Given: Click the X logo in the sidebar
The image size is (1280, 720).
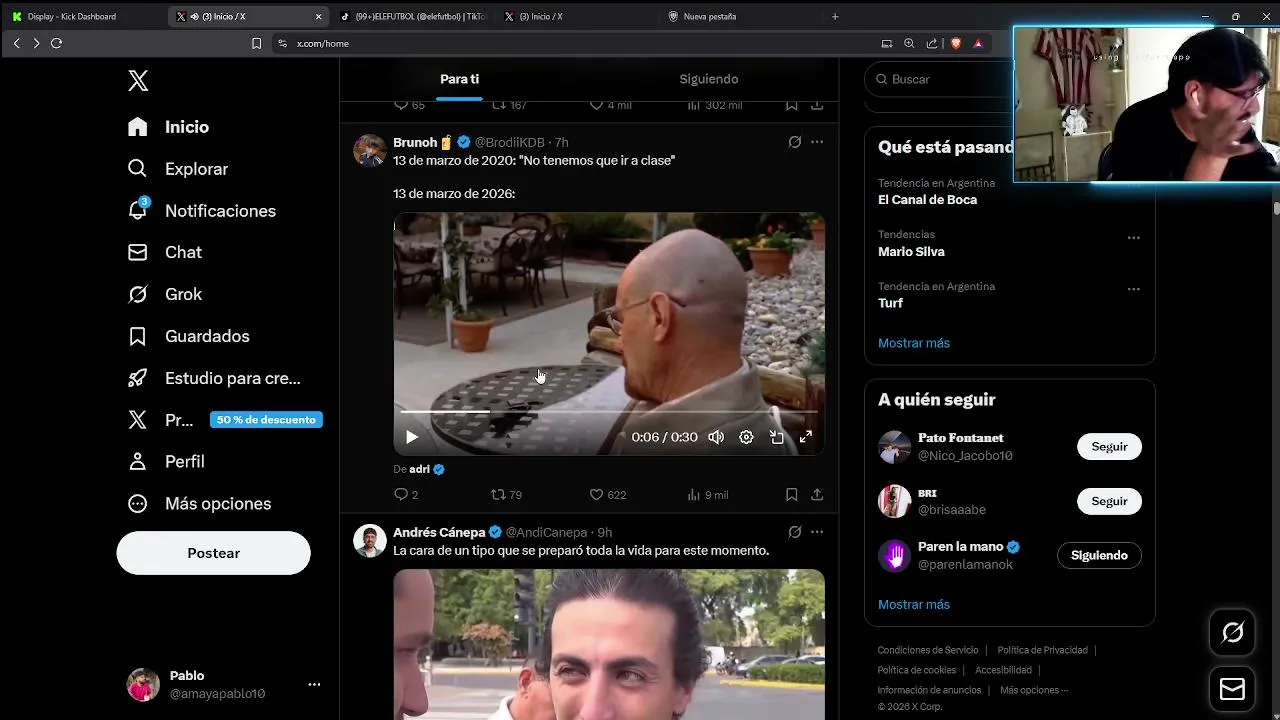Looking at the screenshot, I should [138, 81].
